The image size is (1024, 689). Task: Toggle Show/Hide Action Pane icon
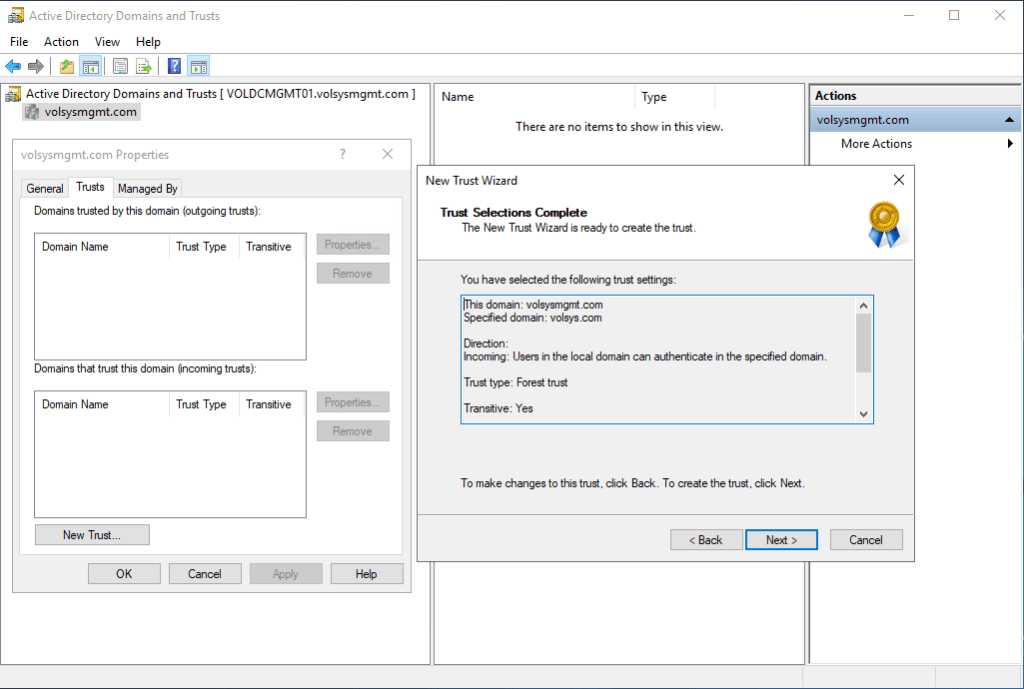click(198, 67)
